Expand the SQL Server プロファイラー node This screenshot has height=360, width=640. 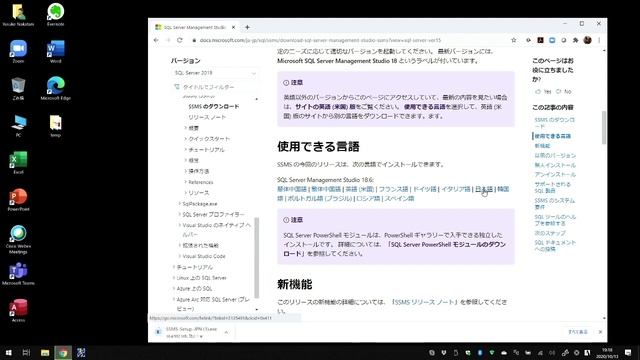(180, 214)
